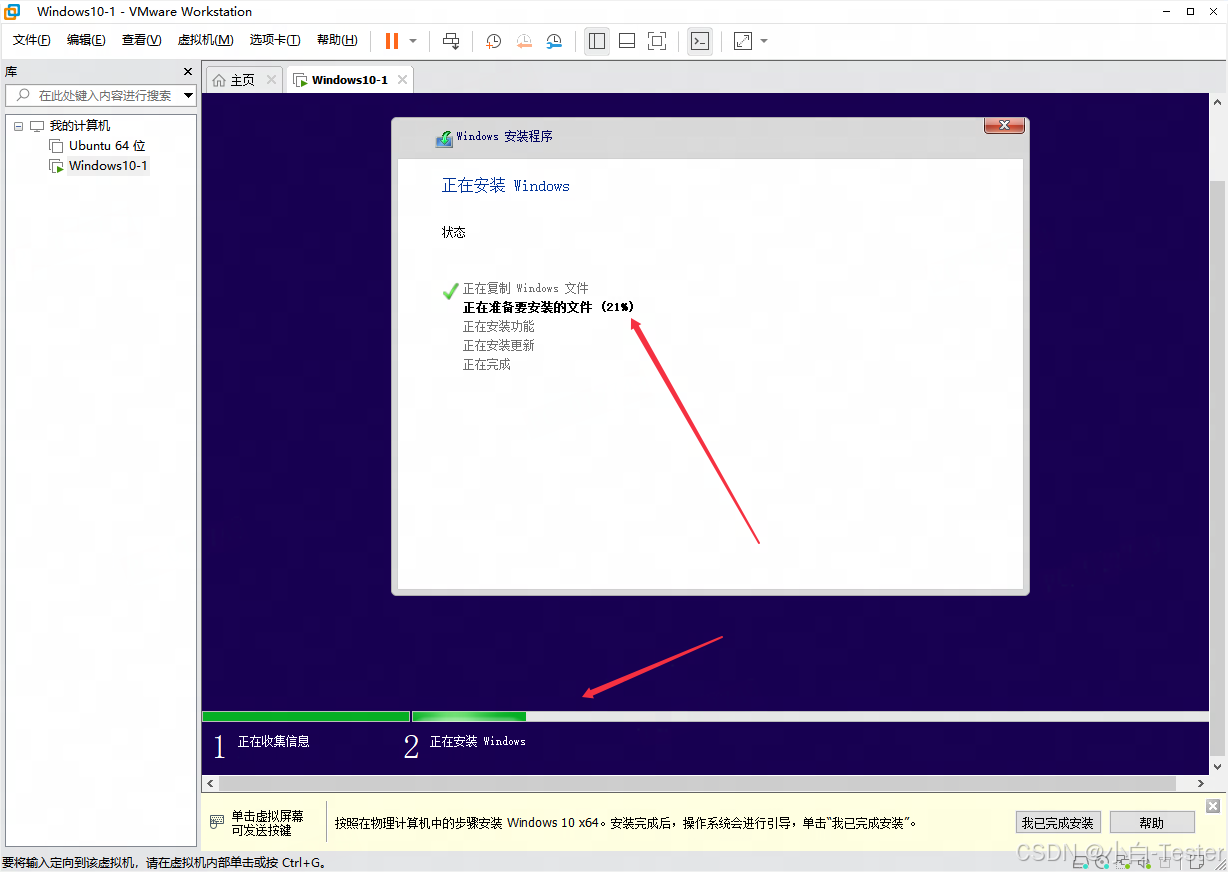Click the VMware Workstation title bar icon
1228x872 pixels.
pyautogui.click(x=12, y=11)
